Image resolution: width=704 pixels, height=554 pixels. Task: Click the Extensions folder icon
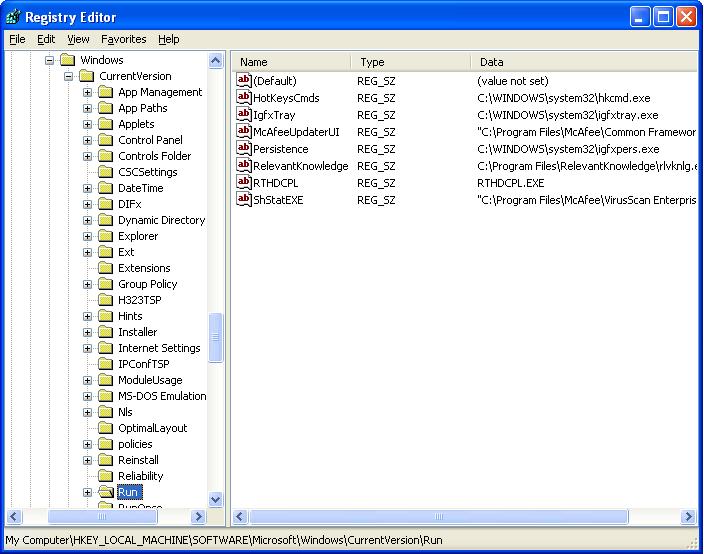tap(106, 268)
